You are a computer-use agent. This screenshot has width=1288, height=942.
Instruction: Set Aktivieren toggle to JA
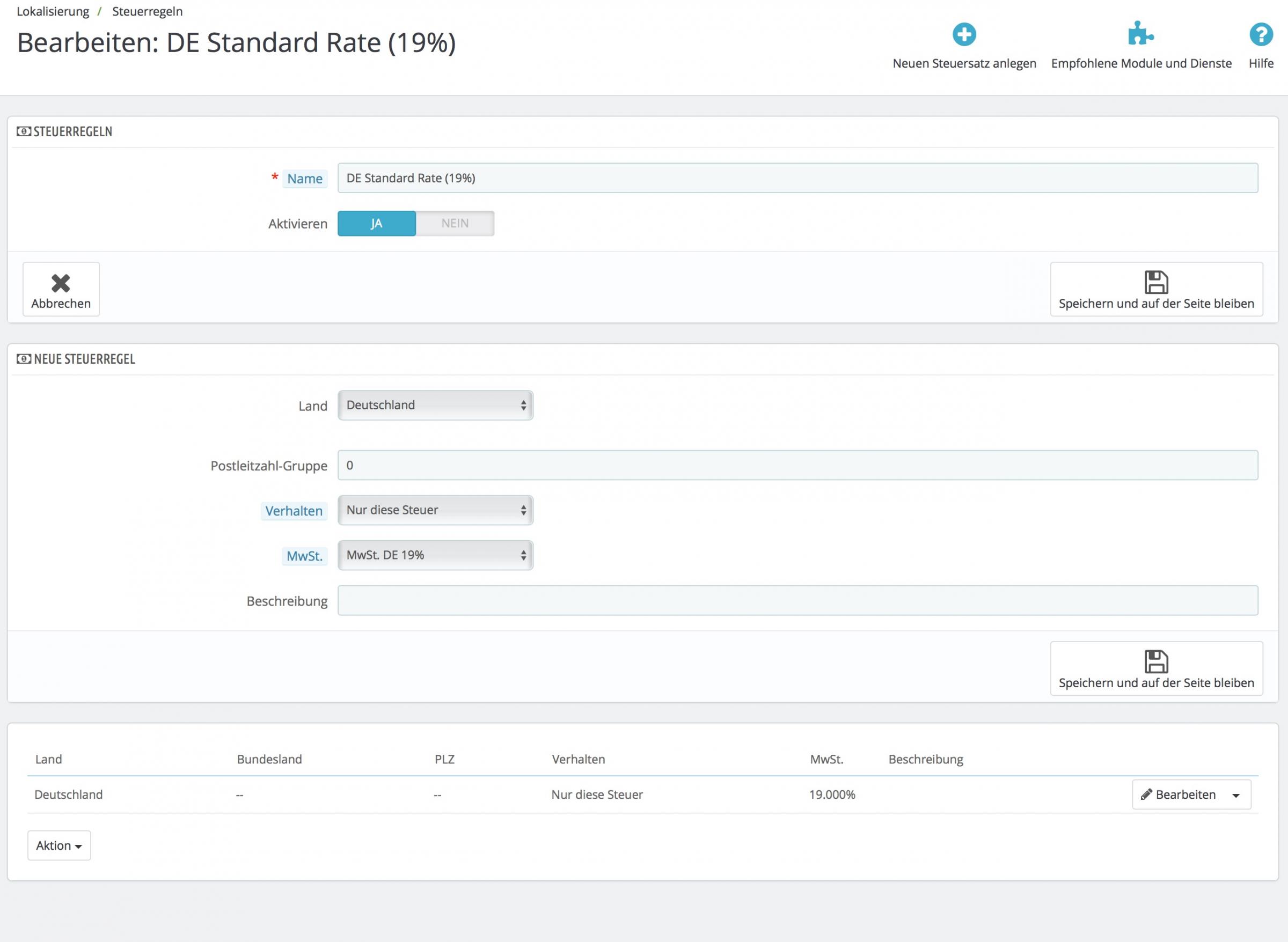(377, 224)
